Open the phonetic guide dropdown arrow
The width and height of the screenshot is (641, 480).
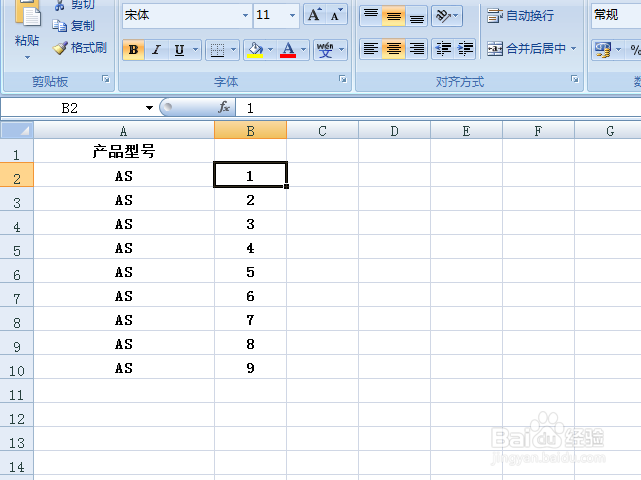tap(341, 50)
